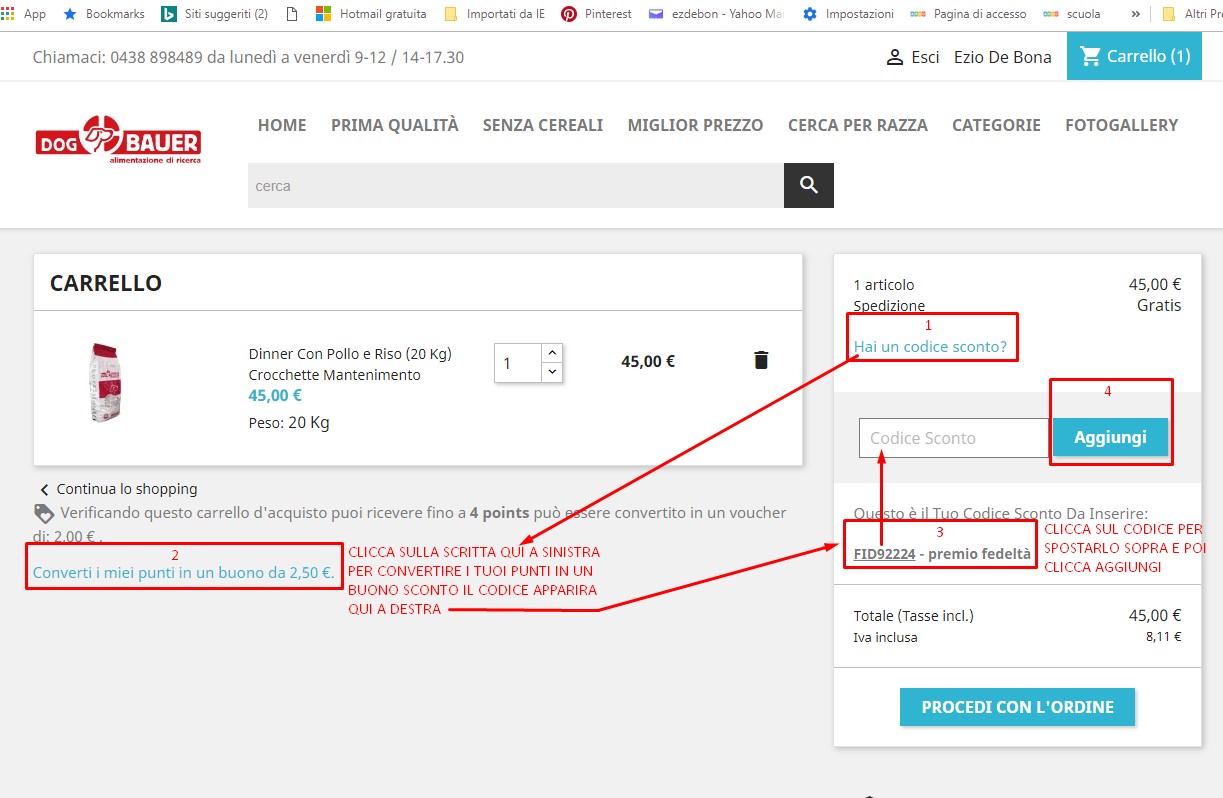Open PRIMA QUALITÀ menu

395,125
